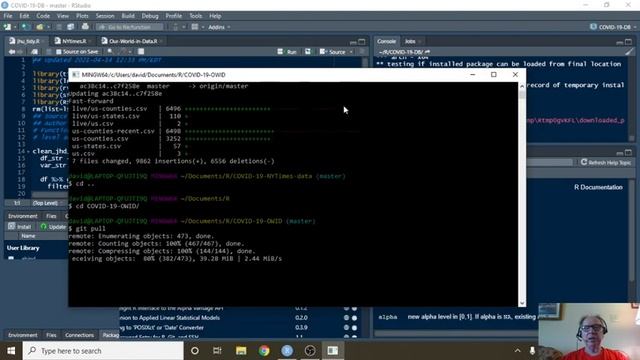The height and width of the screenshot is (360, 640).
Task: Open Connections tab in lower pane
Action: pos(79,335)
